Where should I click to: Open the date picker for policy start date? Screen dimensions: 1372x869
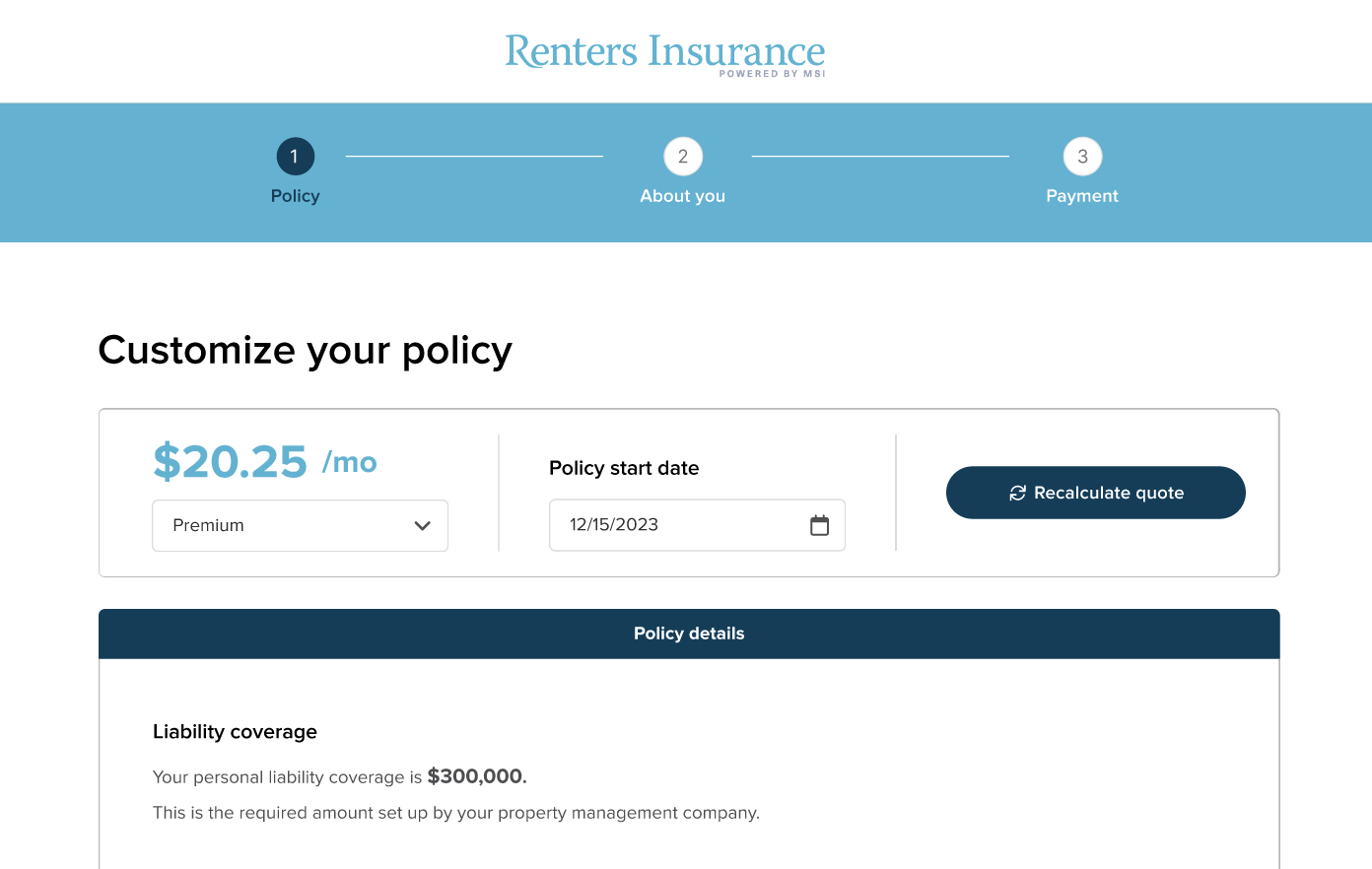(819, 525)
